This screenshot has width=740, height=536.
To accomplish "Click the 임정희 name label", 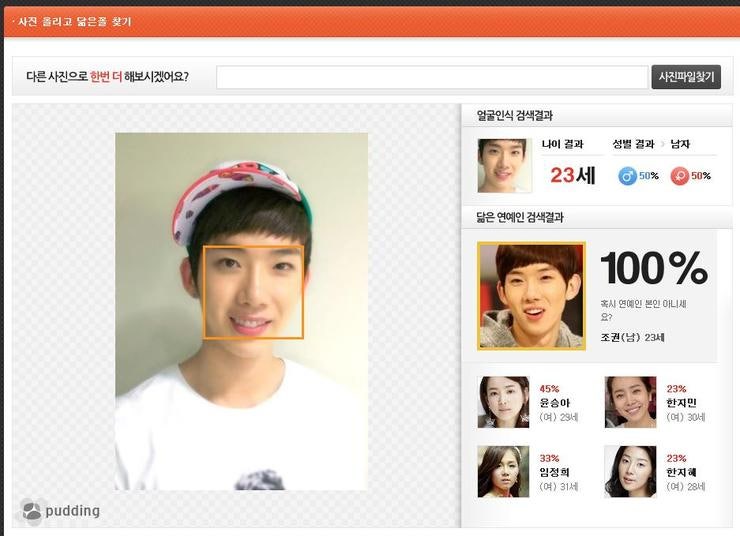I will point(554,472).
